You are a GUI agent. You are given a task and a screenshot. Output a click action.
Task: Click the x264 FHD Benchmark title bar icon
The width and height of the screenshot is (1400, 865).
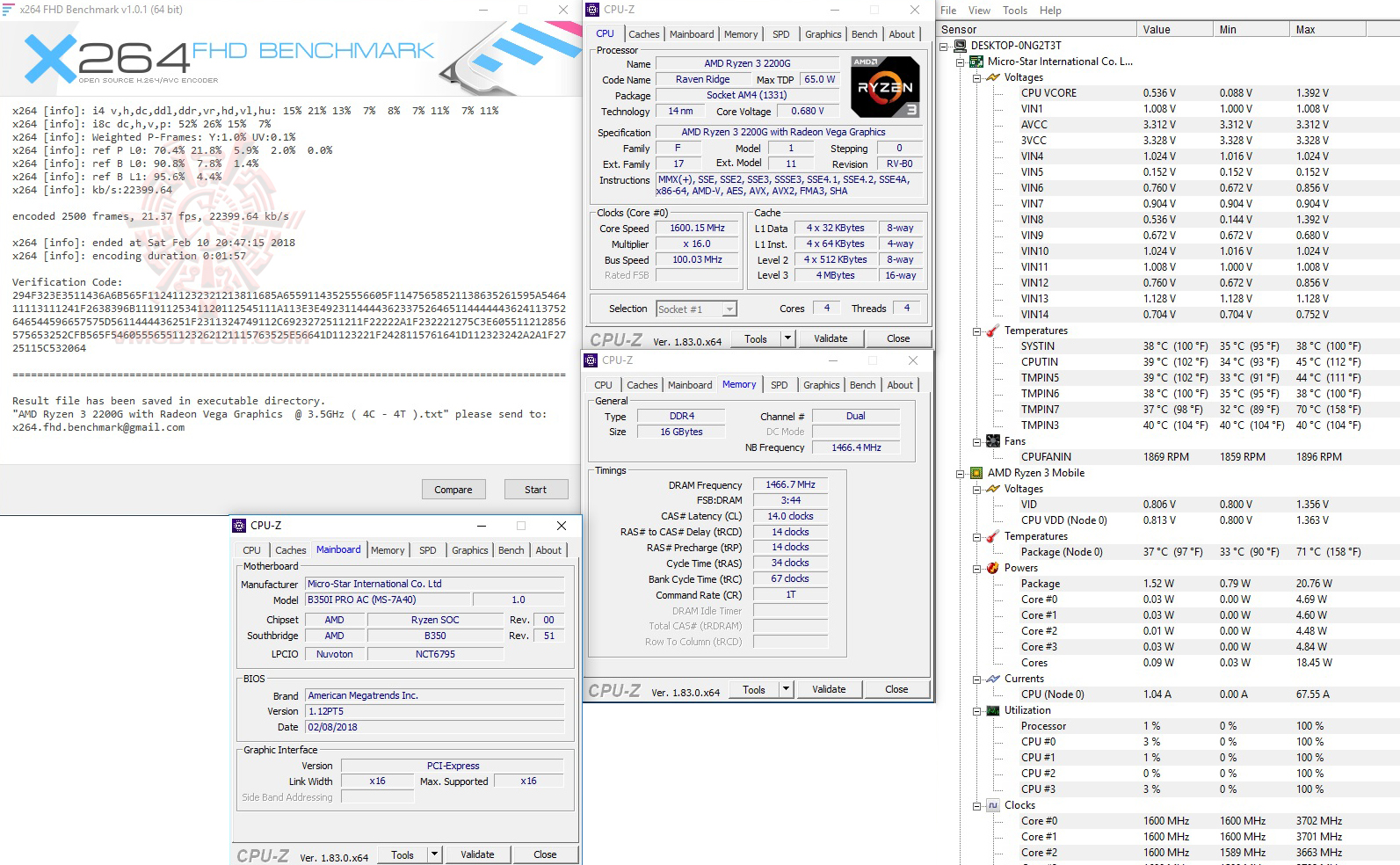tap(9, 10)
